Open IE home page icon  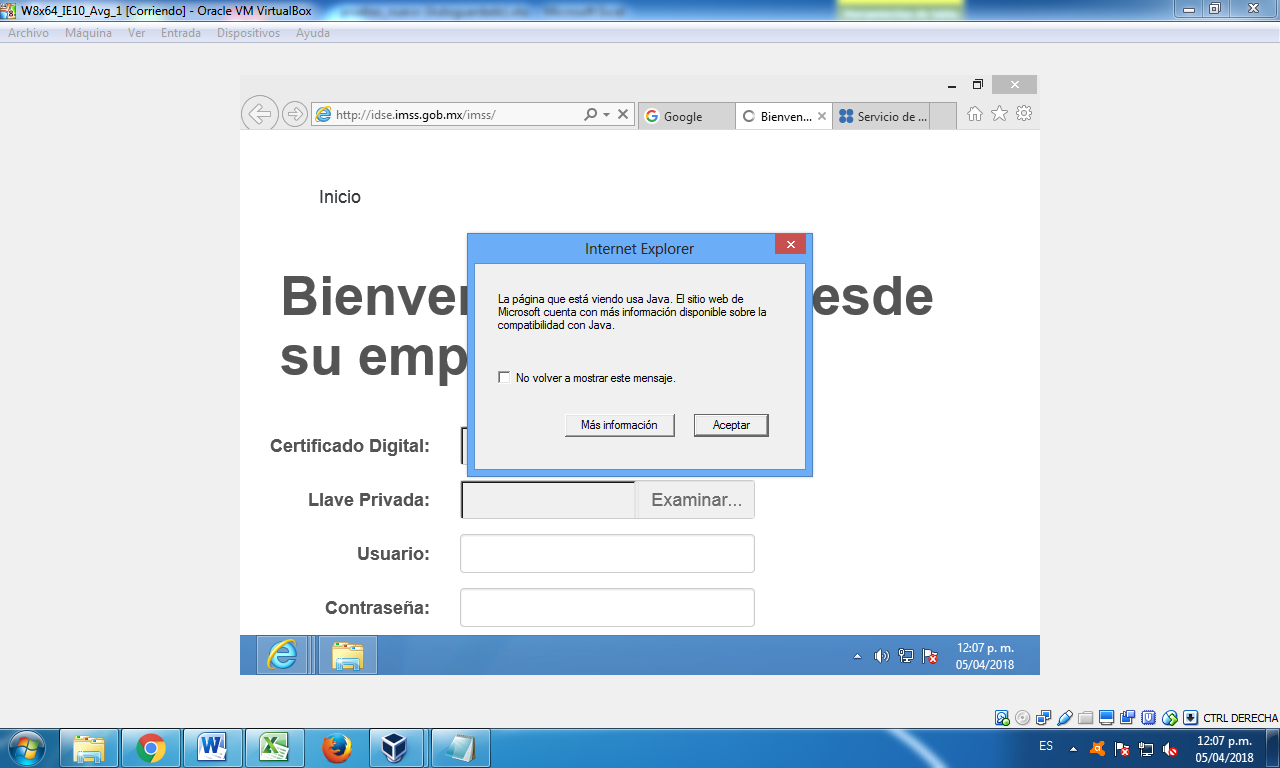point(975,114)
